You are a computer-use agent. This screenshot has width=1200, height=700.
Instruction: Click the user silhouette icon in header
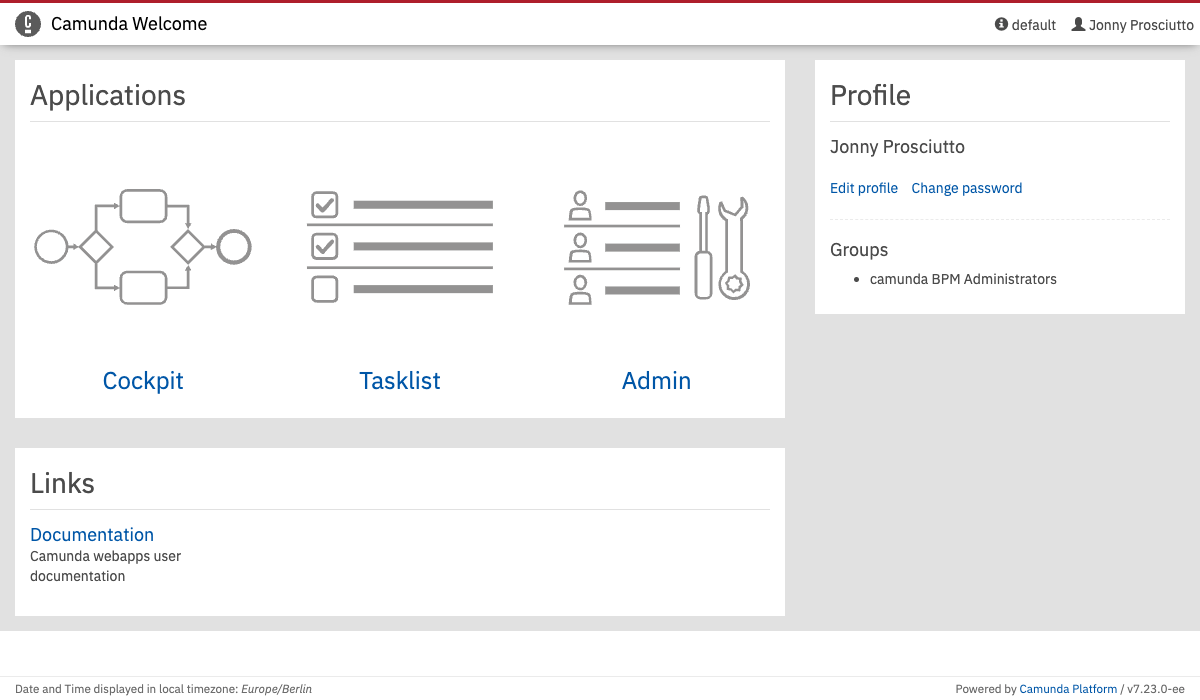tap(1078, 24)
